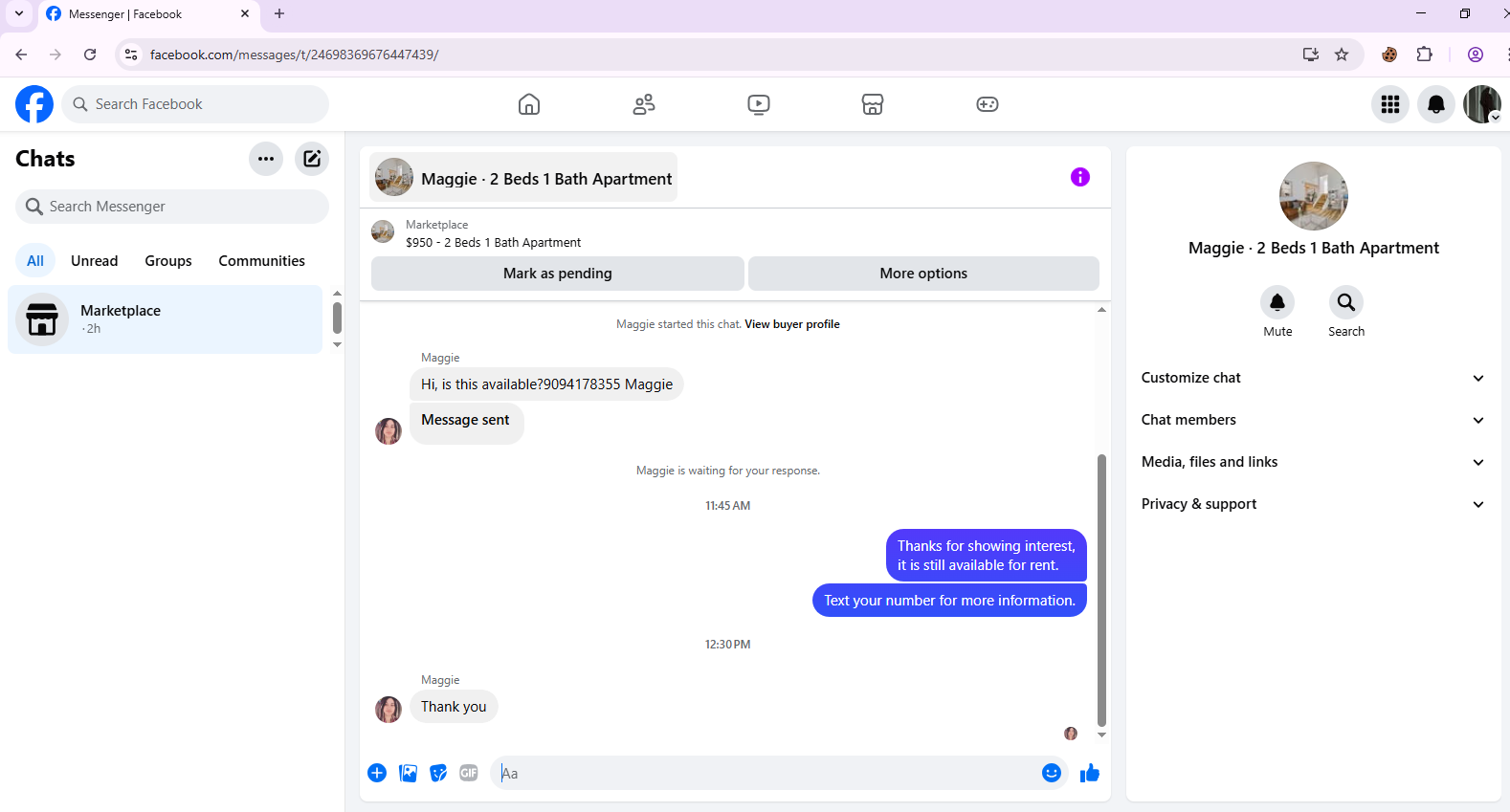Viewport: 1510px width, 812px height.
Task: Expand Customize chat section
Action: (x=1313, y=378)
